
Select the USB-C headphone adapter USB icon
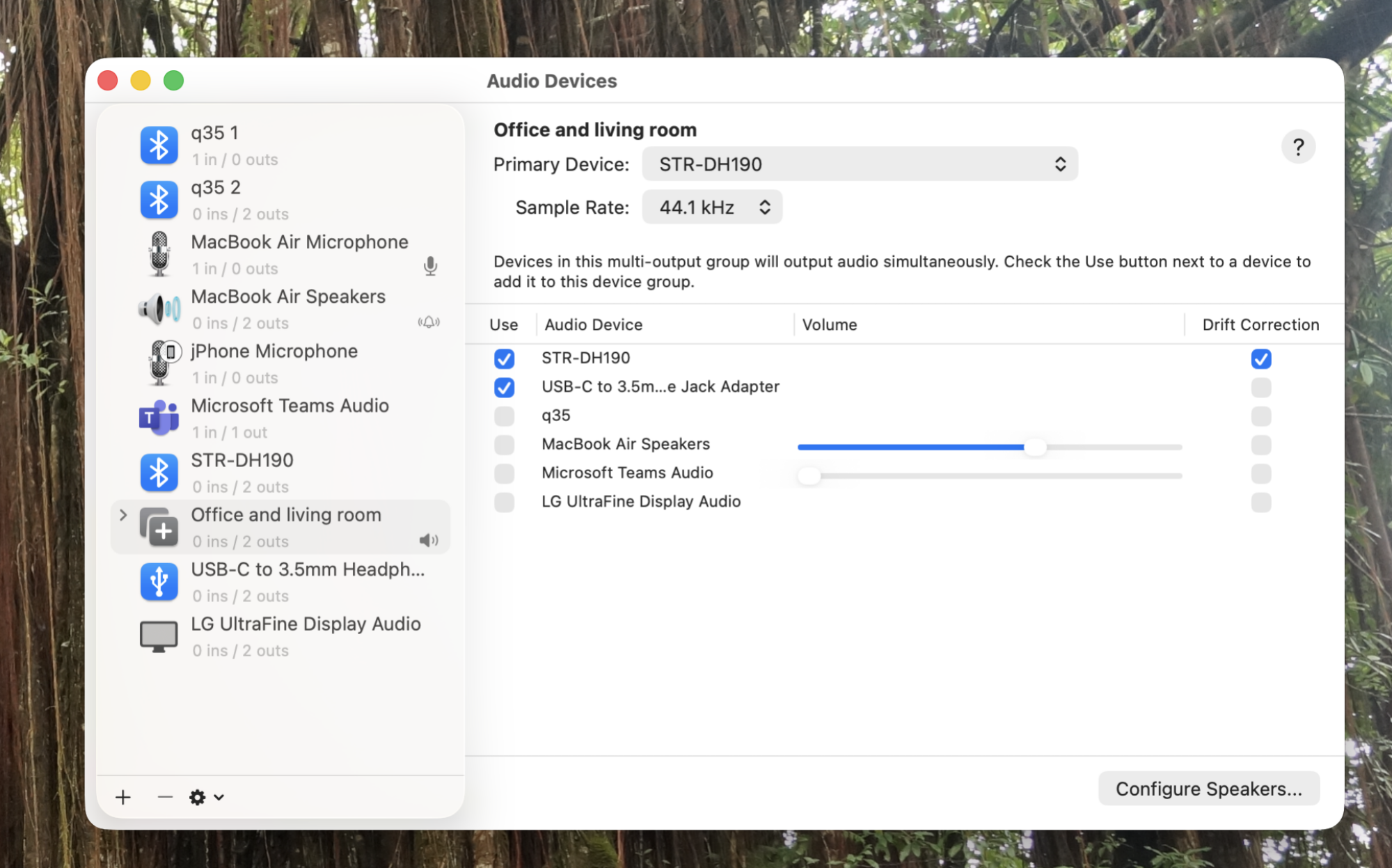click(159, 582)
